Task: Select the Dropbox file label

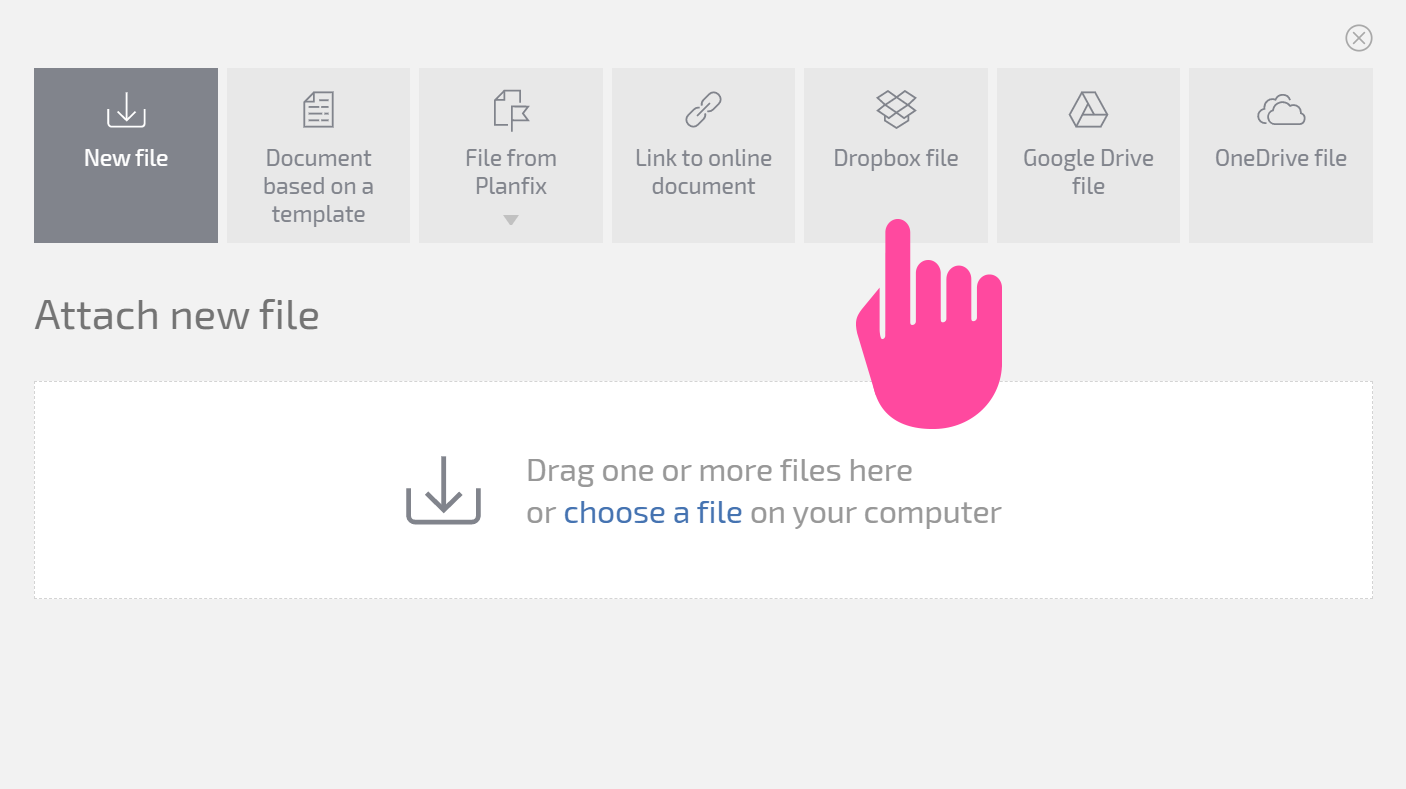Action: (896, 158)
